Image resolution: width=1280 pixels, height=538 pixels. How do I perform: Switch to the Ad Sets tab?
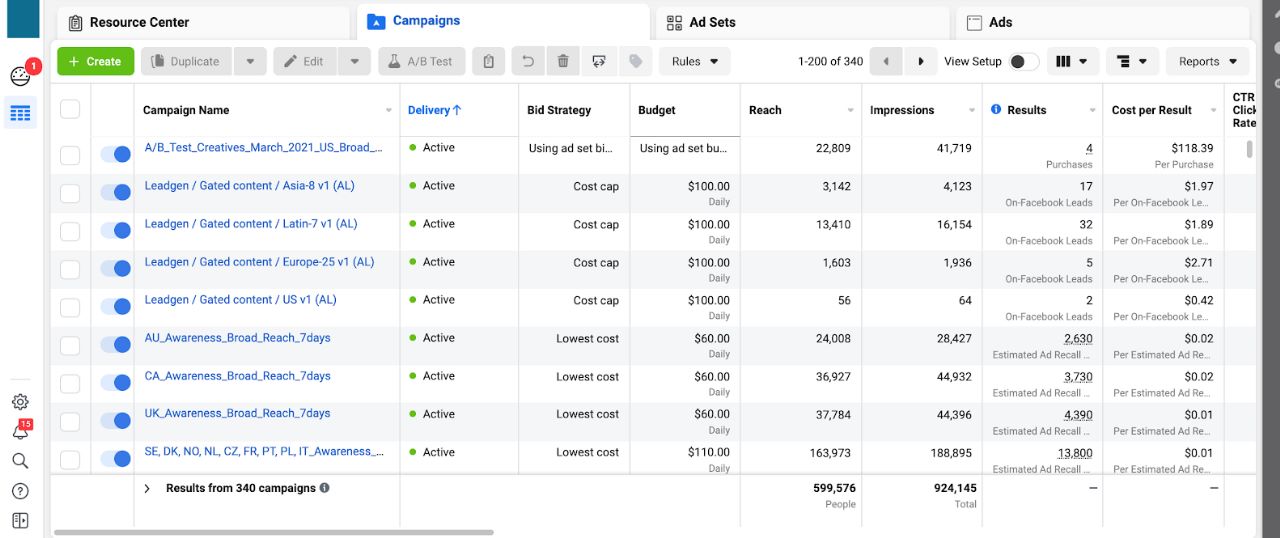pyautogui.click(x=802, y=22)
